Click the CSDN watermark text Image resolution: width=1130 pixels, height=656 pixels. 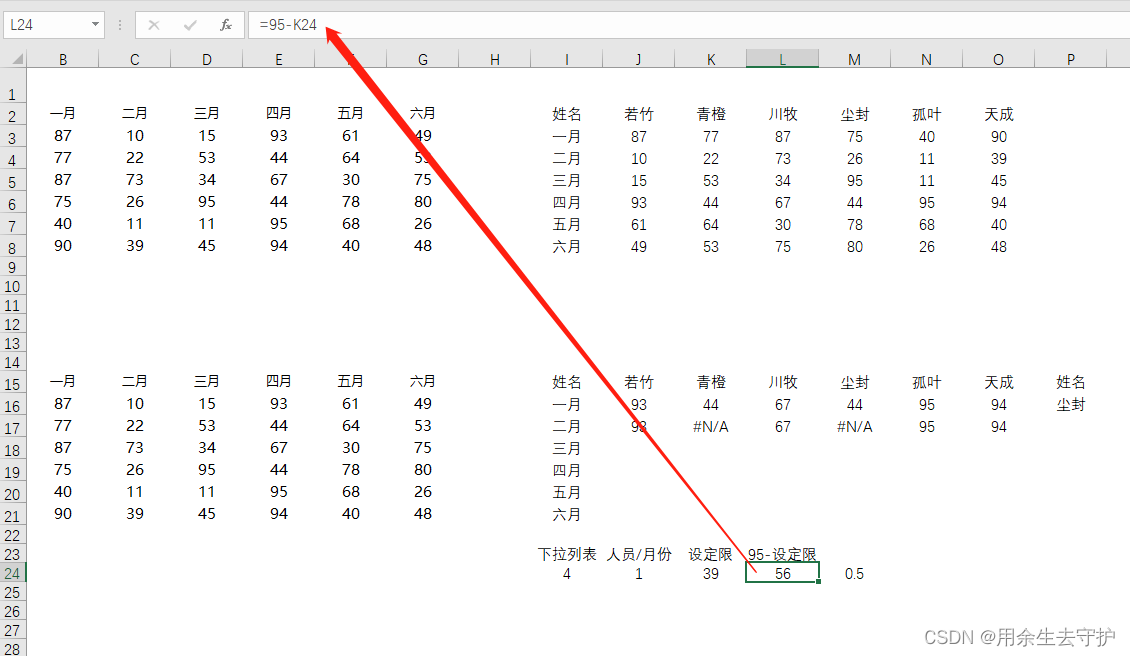point(1022,636)
